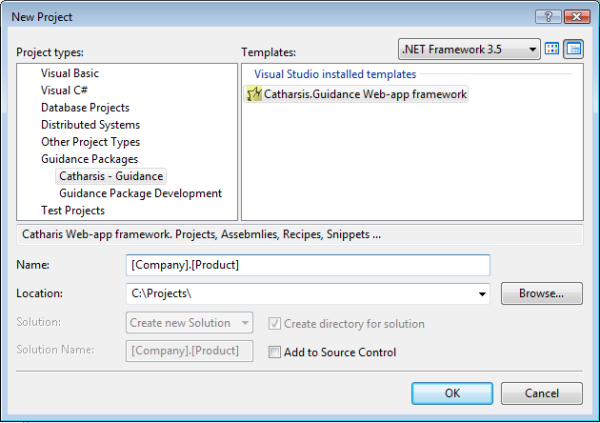Switch templates to small icons view
The height and width of the screenshot is (423, 600).
[573, 49]
